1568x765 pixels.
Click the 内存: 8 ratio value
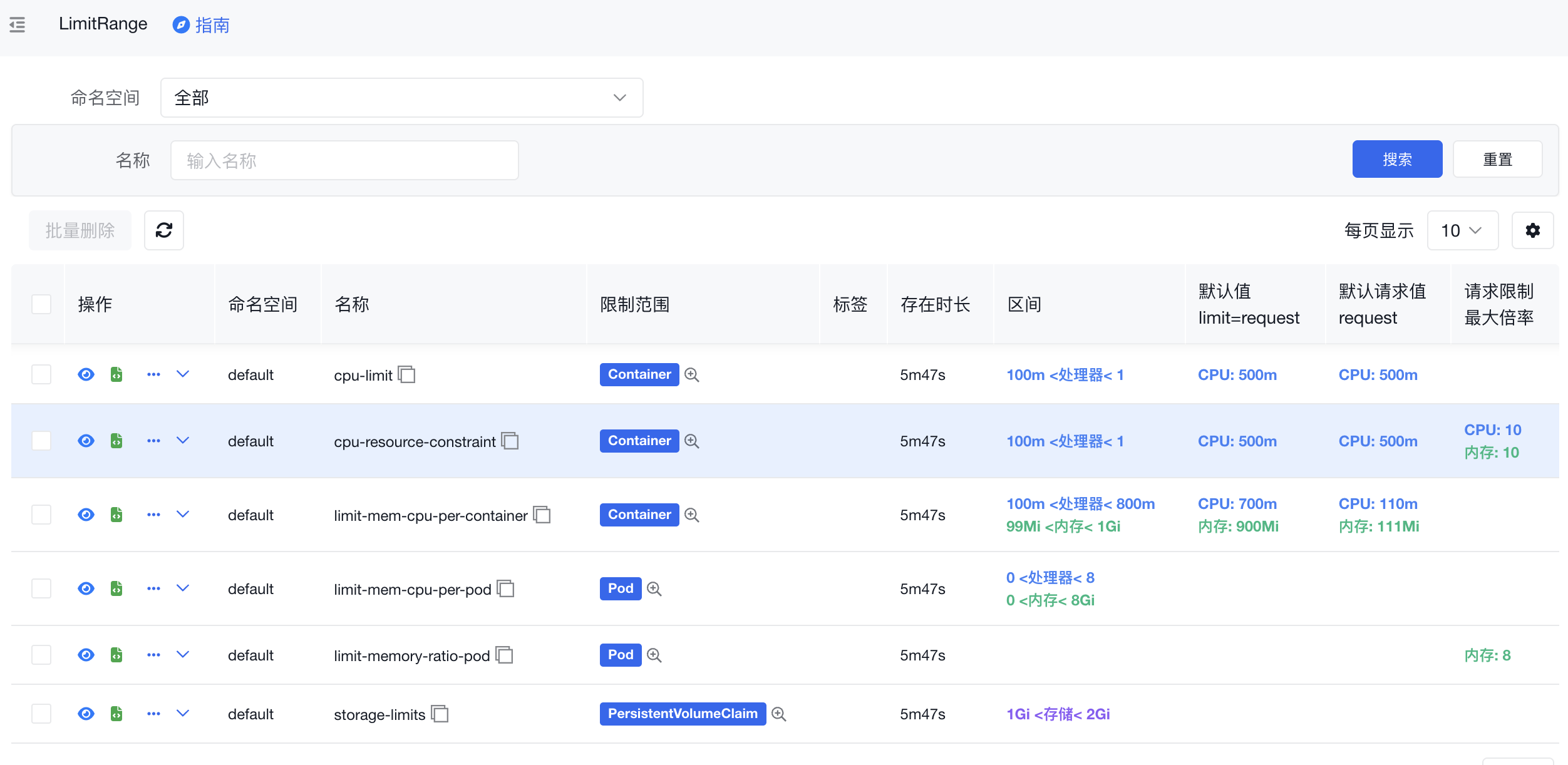[x=1487, y=655]
